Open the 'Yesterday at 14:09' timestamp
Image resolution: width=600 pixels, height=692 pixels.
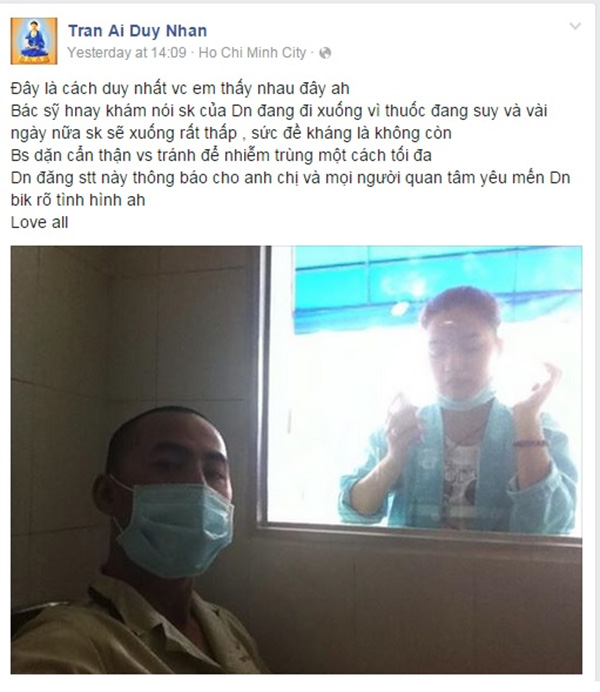tap(127, 53)
